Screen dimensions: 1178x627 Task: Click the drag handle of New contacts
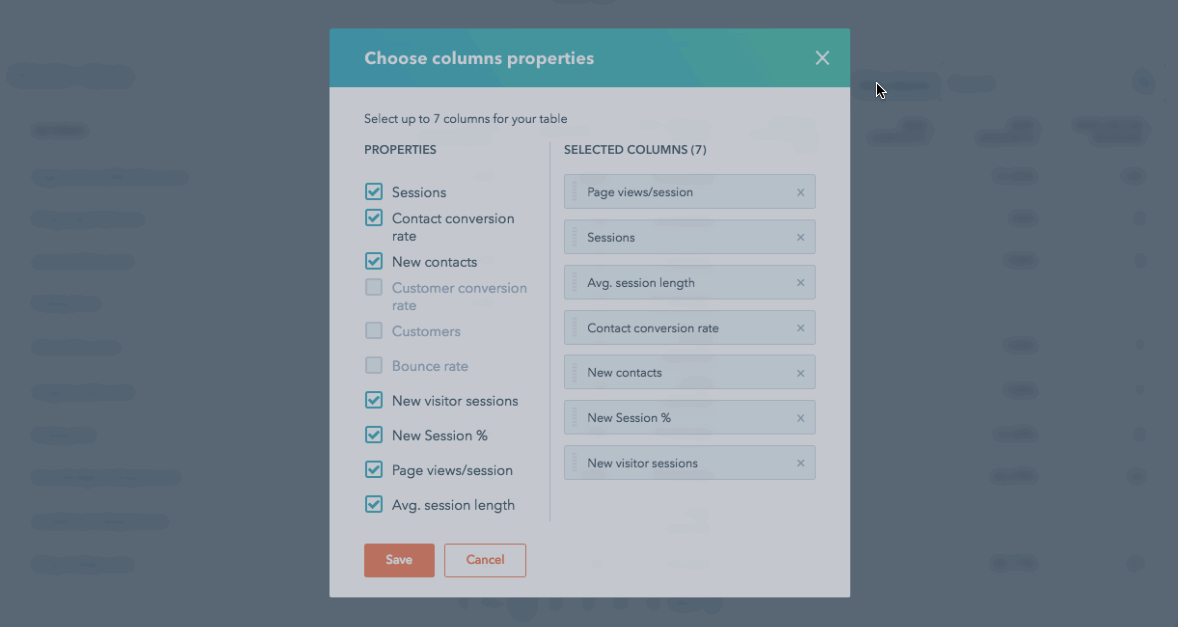pyautogui.click(x=574, y=373)
